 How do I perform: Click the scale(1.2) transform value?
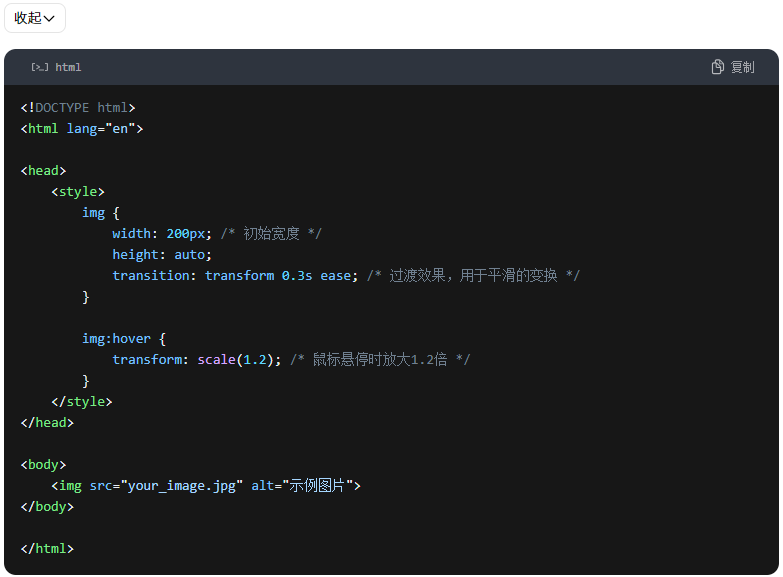pyautogui.click(x=238, y=360)
